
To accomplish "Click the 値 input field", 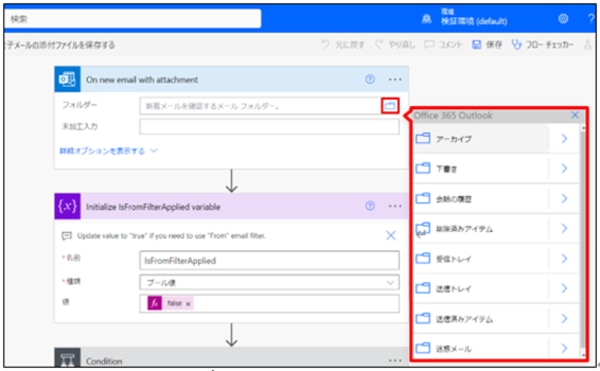I will [269, 303].
